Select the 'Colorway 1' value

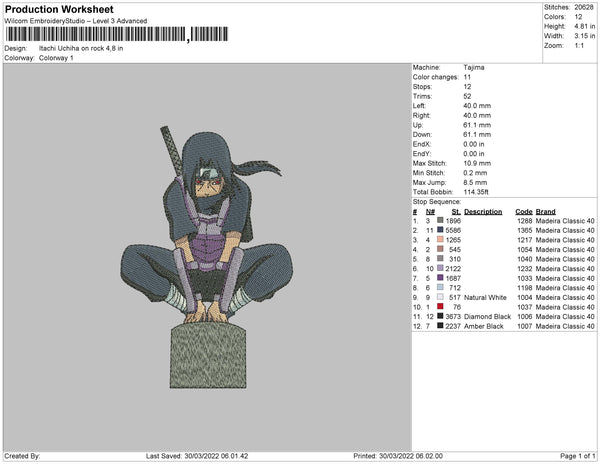click(x=56, y=58)
